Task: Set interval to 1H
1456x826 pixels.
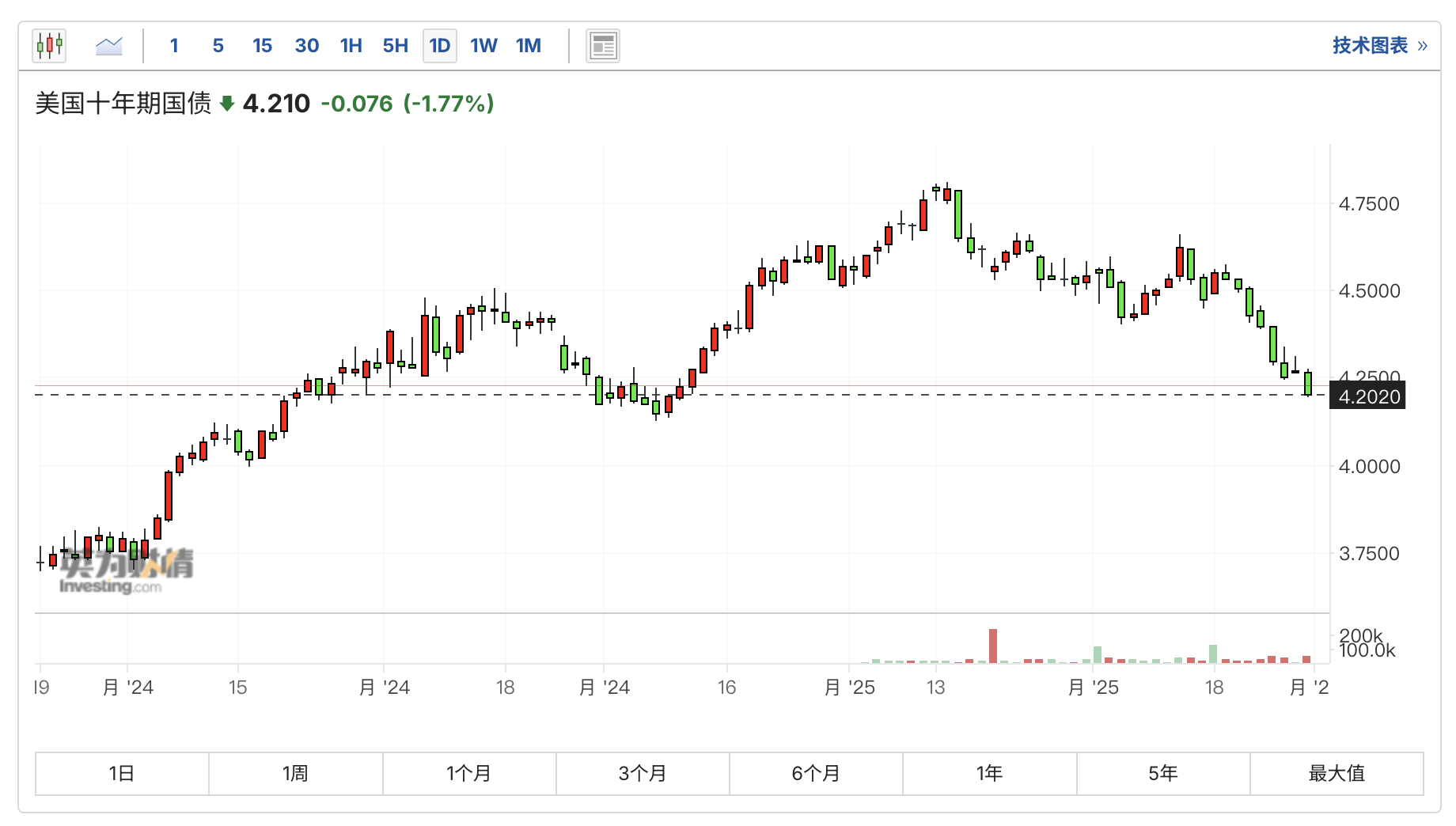Action: click(x=351, y=46)
